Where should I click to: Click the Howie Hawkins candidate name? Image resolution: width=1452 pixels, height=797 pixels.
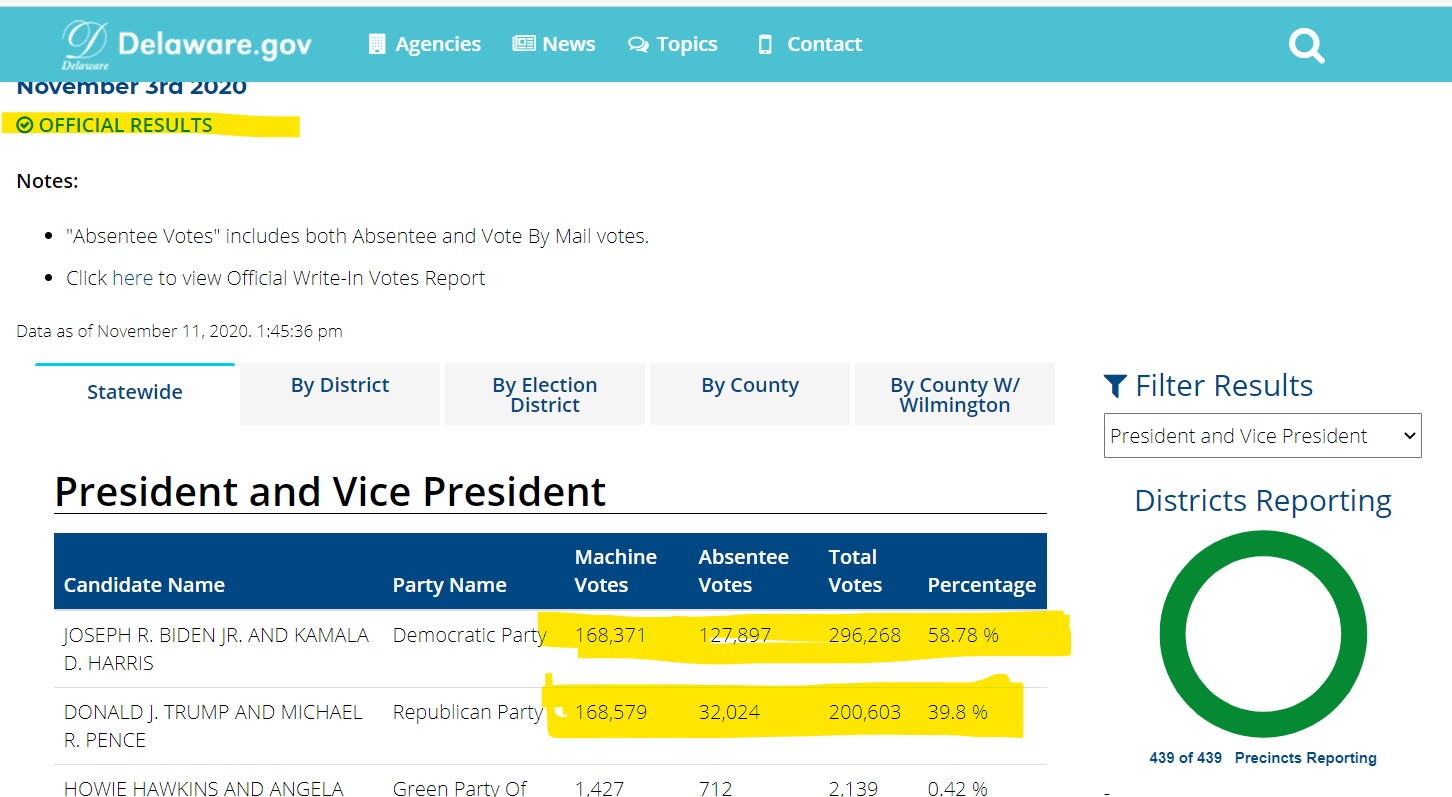coord(203,788)
